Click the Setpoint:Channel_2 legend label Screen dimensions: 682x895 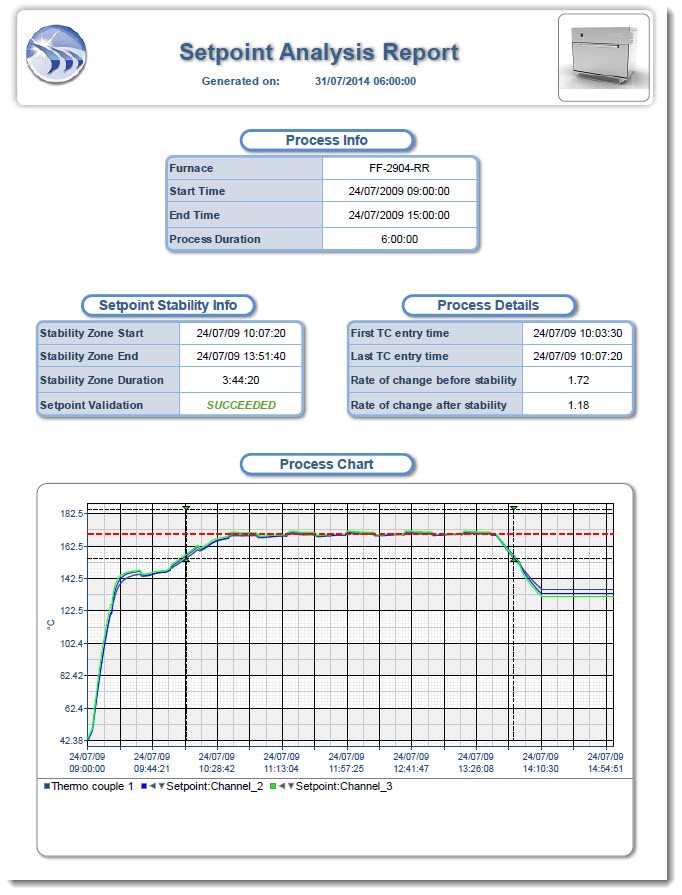[x=215, y=786]
